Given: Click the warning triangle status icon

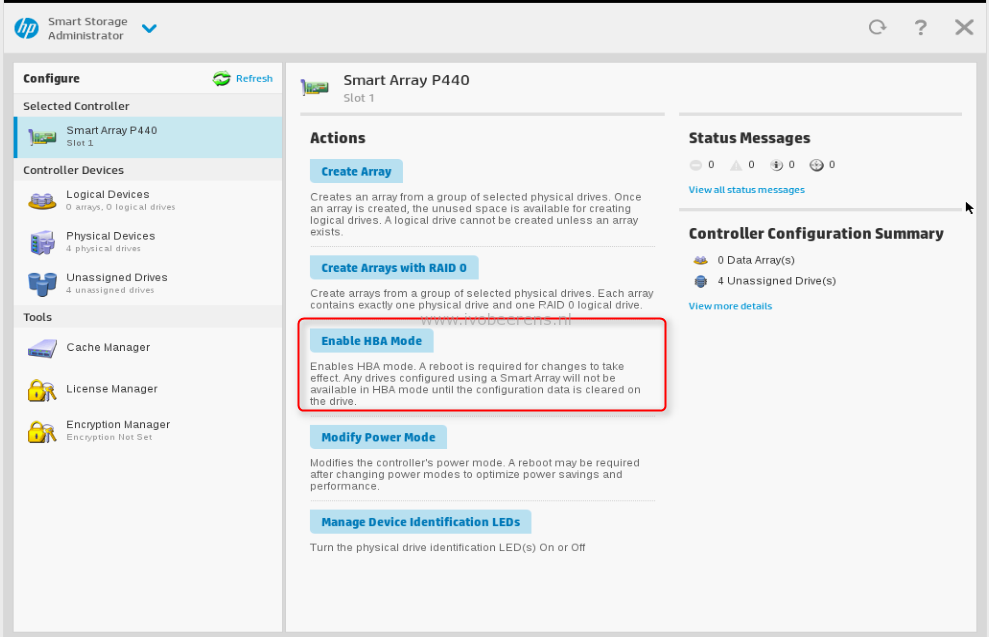Looking at the screenshot, I should coord(736,165).
